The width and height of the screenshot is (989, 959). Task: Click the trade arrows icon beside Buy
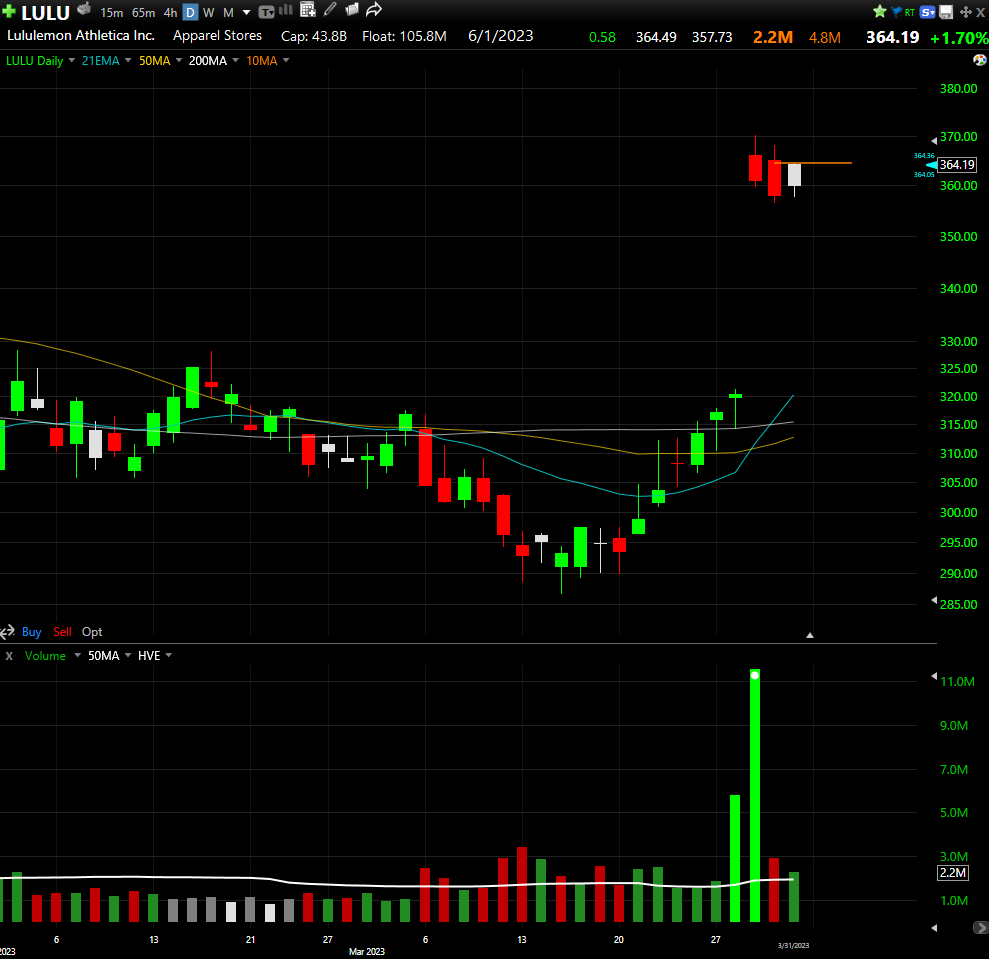(x=7, y=632)
